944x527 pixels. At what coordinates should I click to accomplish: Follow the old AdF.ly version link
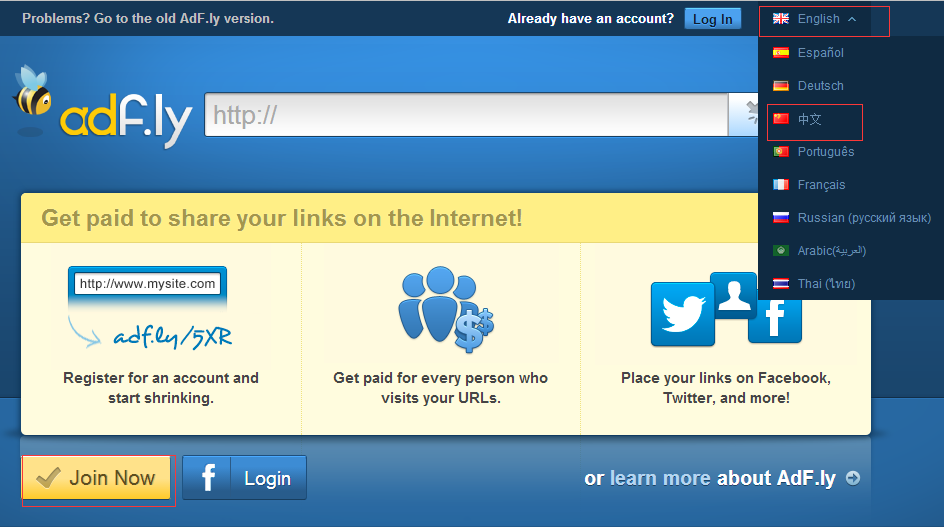pos(148,19)
